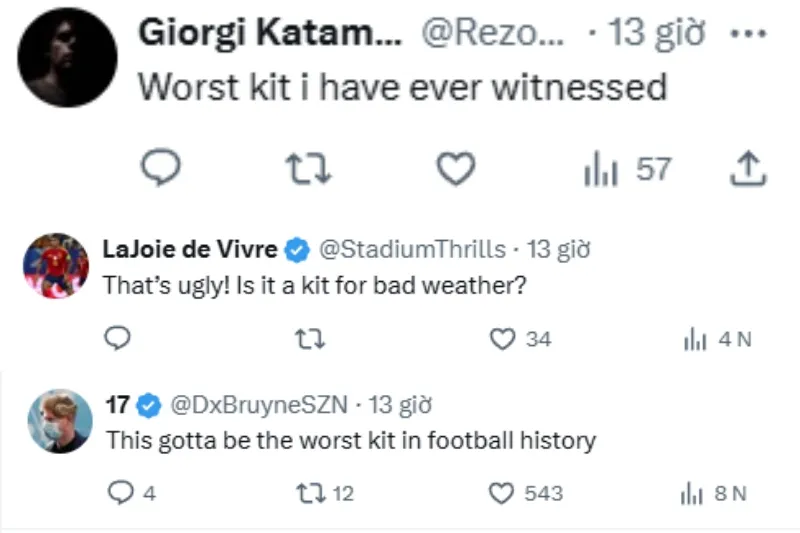View analytics showing 57 views

[627, 169]
